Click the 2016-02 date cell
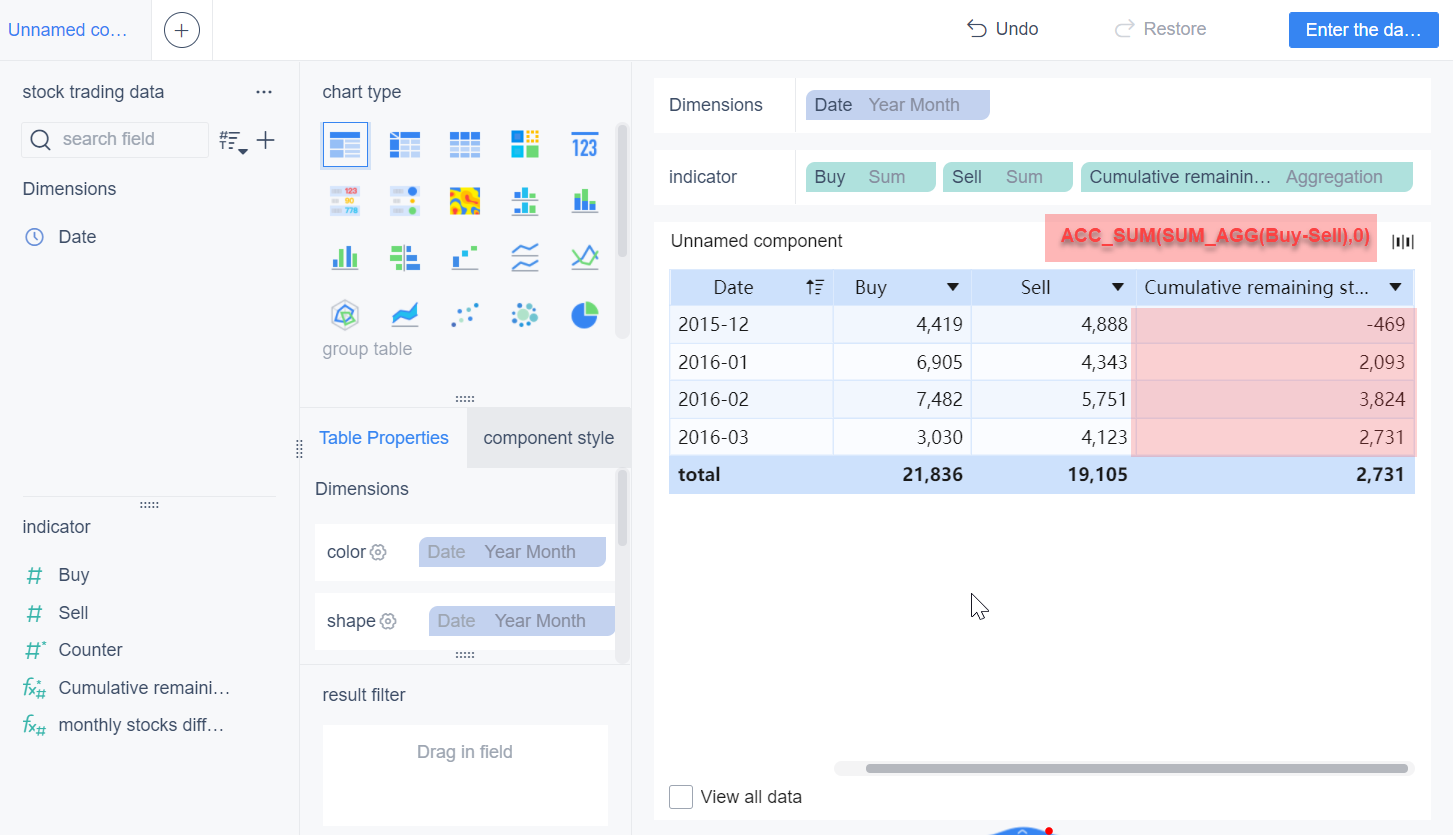The width and height of the screenshot is (1453, 835). pyautogui.click(x=751, y=399)
